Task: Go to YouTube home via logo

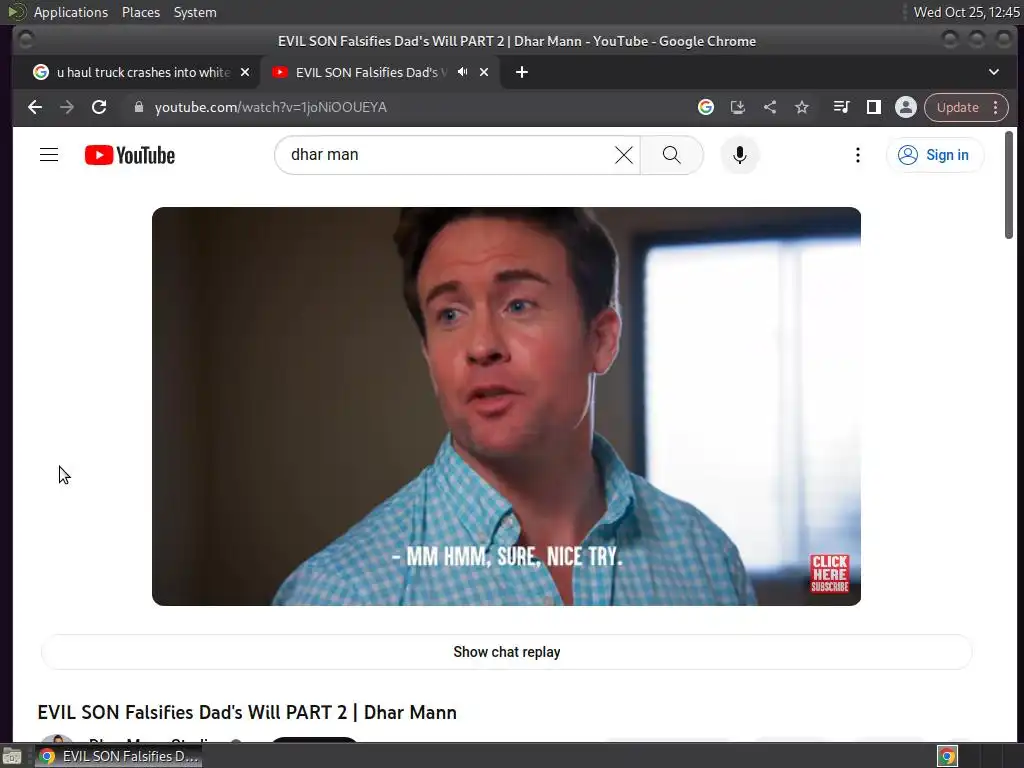Action: 130,155
